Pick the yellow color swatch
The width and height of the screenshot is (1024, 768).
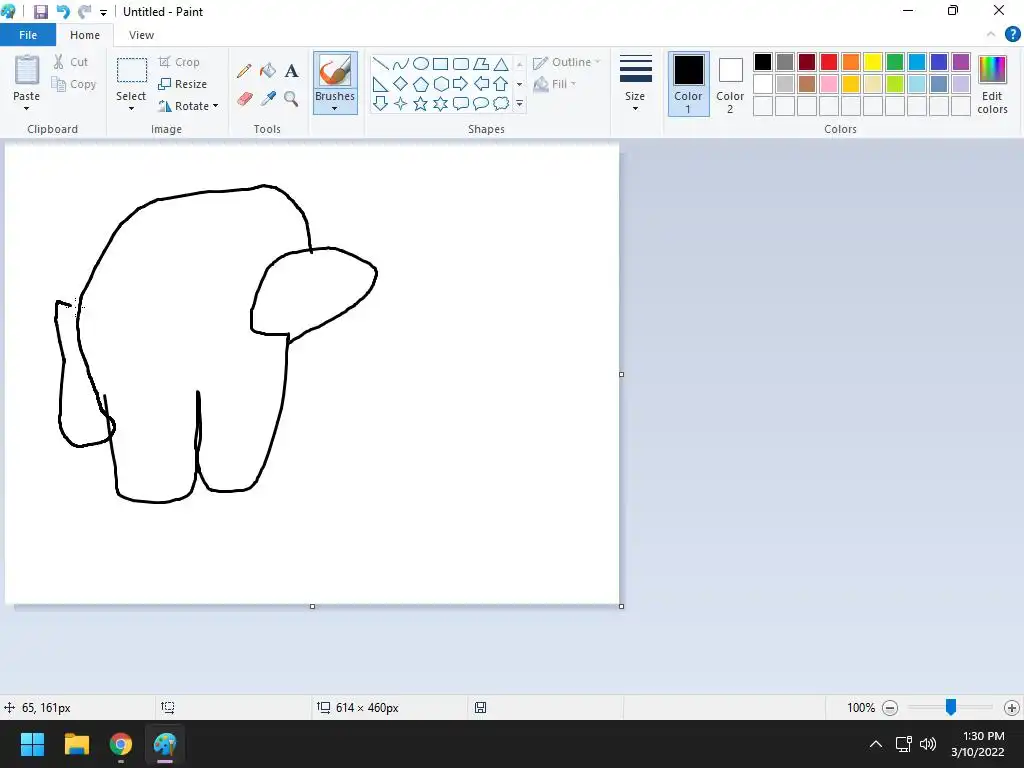pyautogui.click(x=873, y=62)
